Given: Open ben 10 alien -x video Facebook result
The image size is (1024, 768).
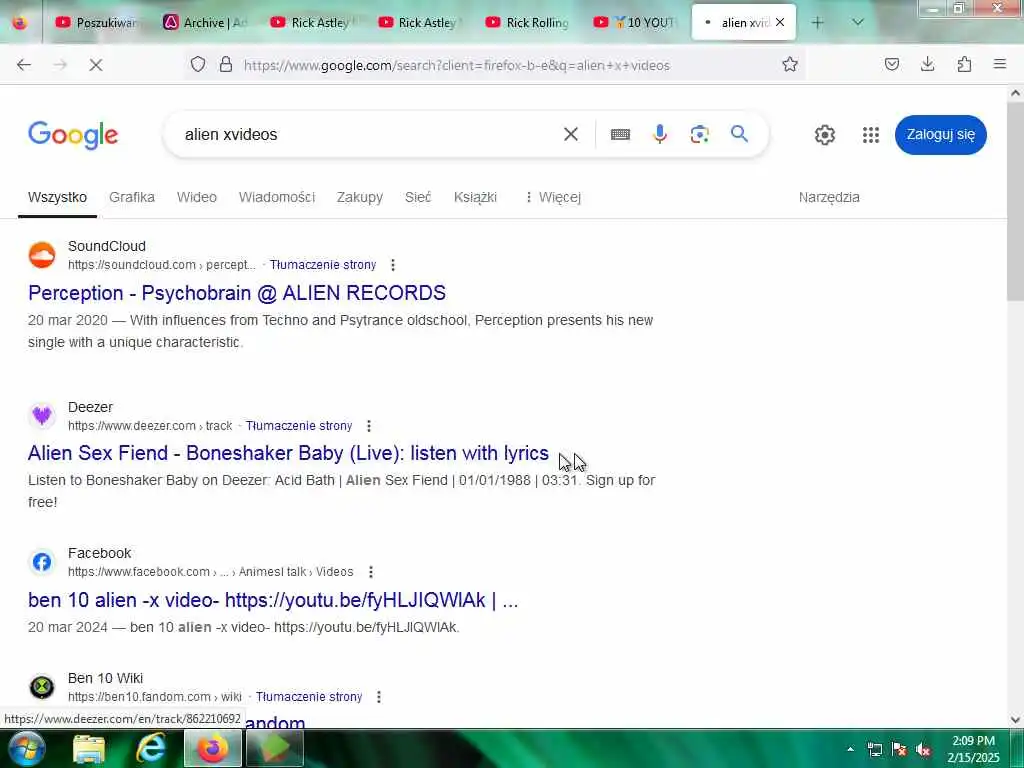Looking at the screenshot, I should click(x=273, y=600).
